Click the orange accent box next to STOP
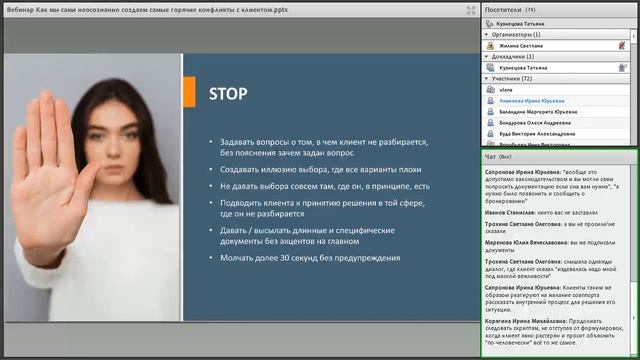640x360 pixels. tap(189, 92)
